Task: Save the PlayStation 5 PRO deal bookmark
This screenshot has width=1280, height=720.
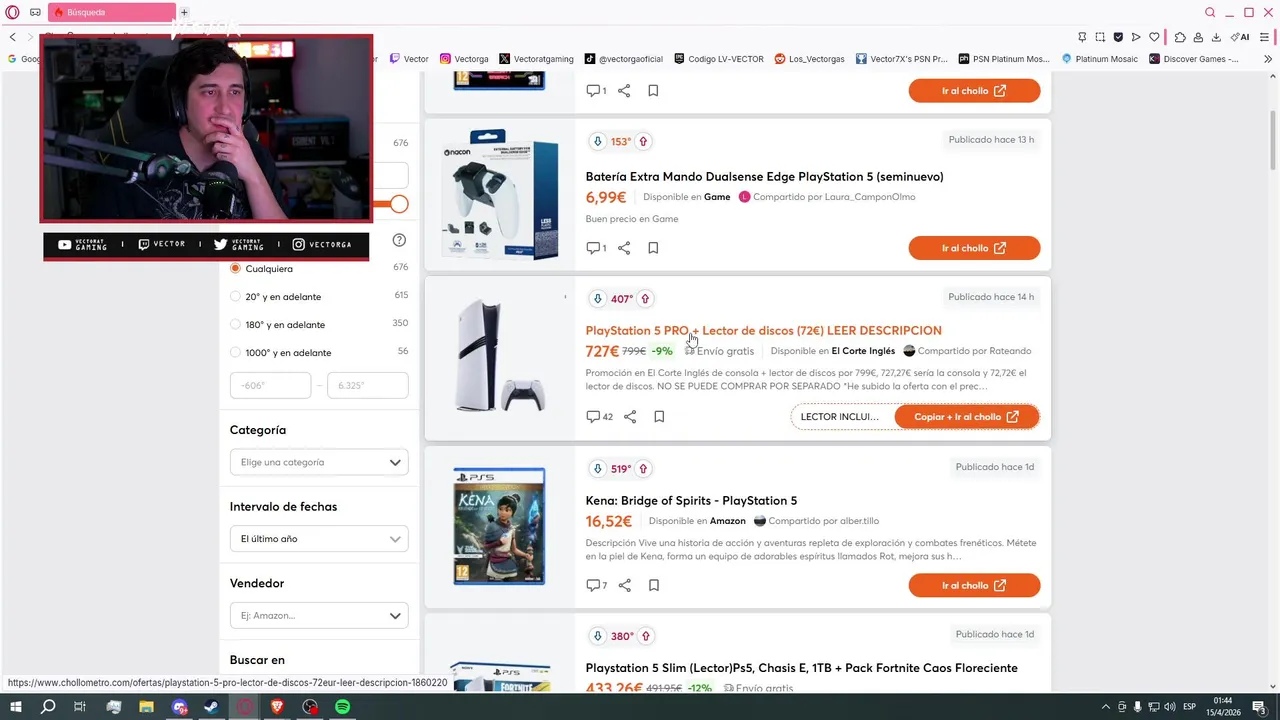Action: click(659, 417)
